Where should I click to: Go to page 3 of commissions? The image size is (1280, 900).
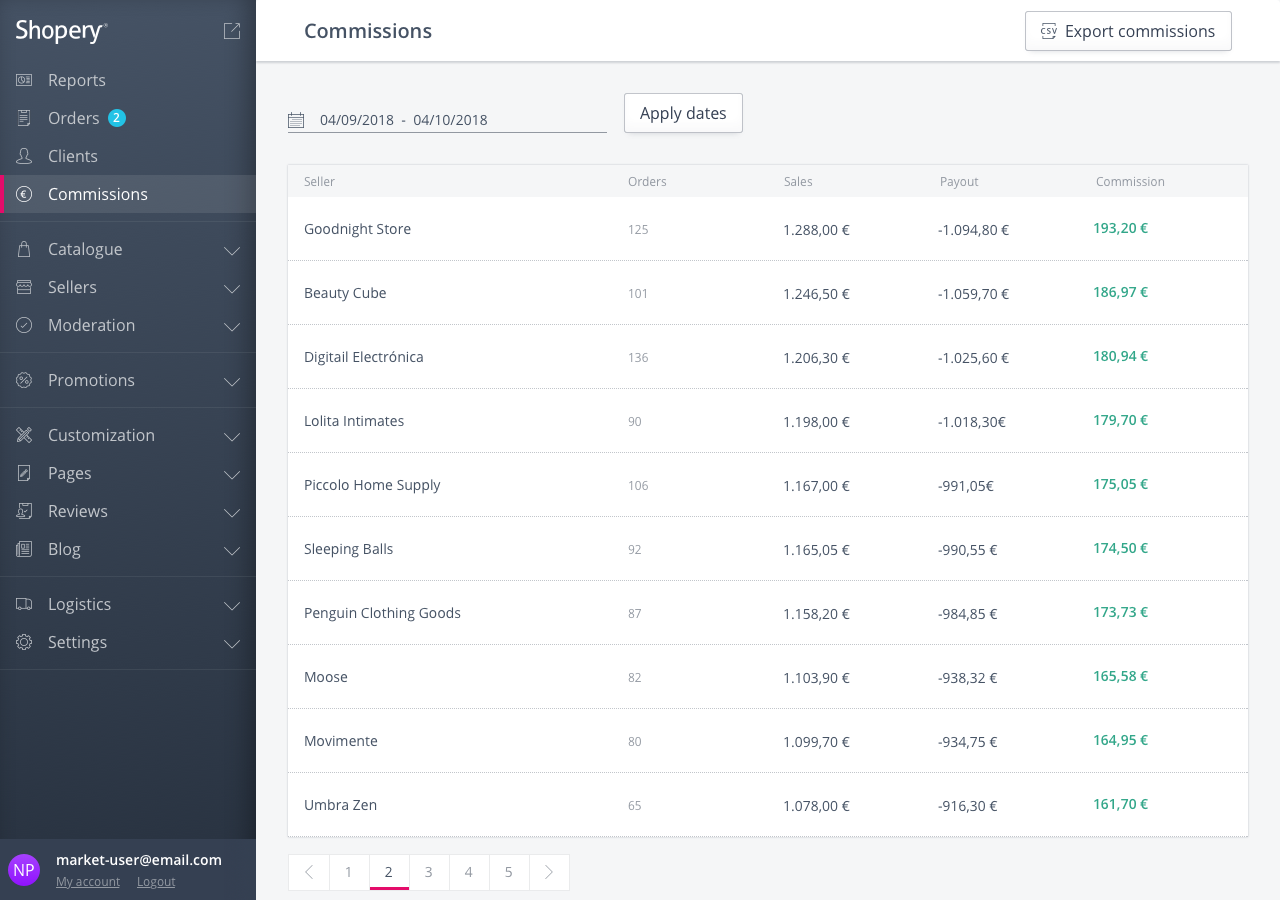click(429, 872)
